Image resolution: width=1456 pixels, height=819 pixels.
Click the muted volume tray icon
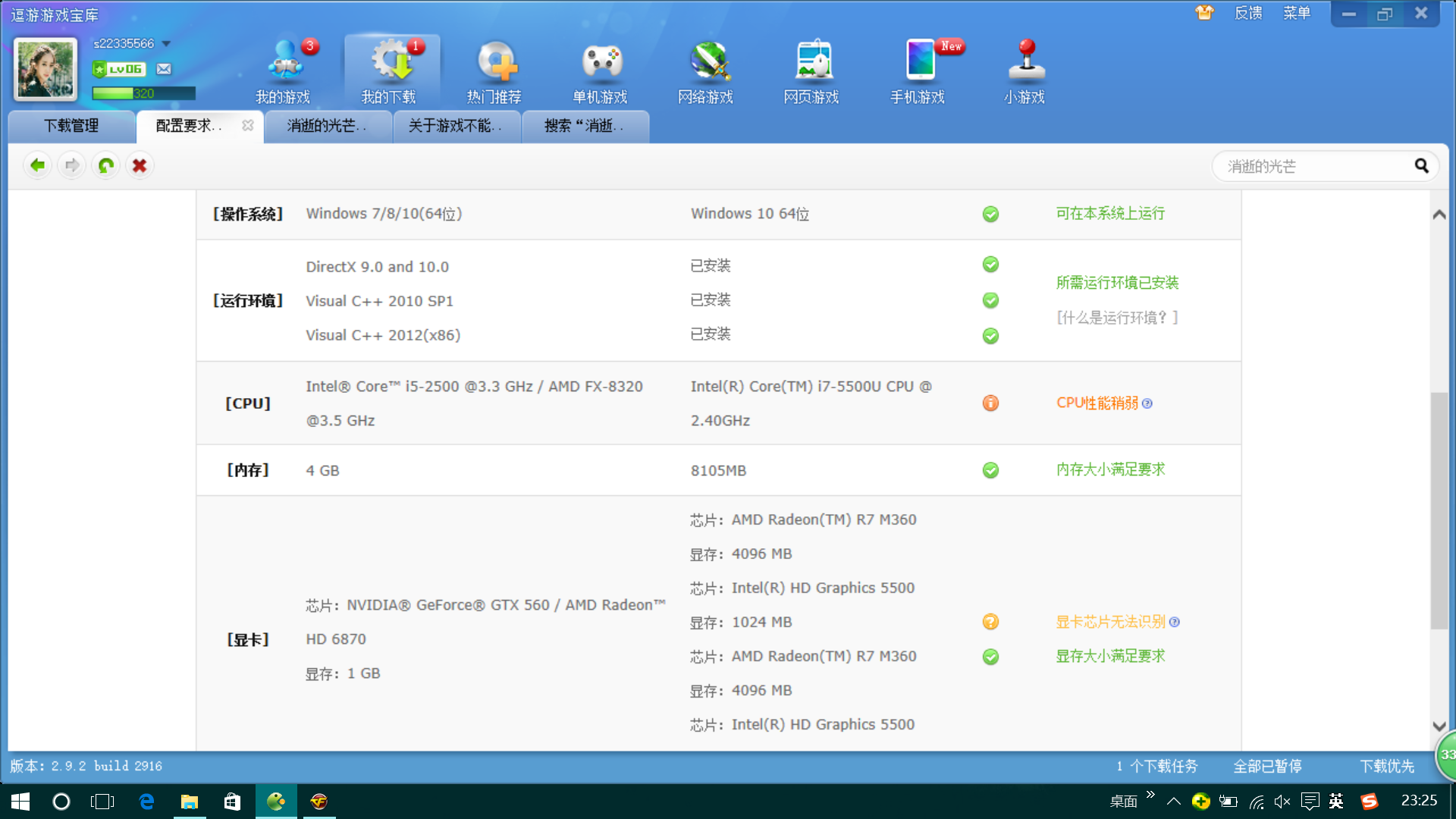pyautogui.click(x=1282, y=802)
